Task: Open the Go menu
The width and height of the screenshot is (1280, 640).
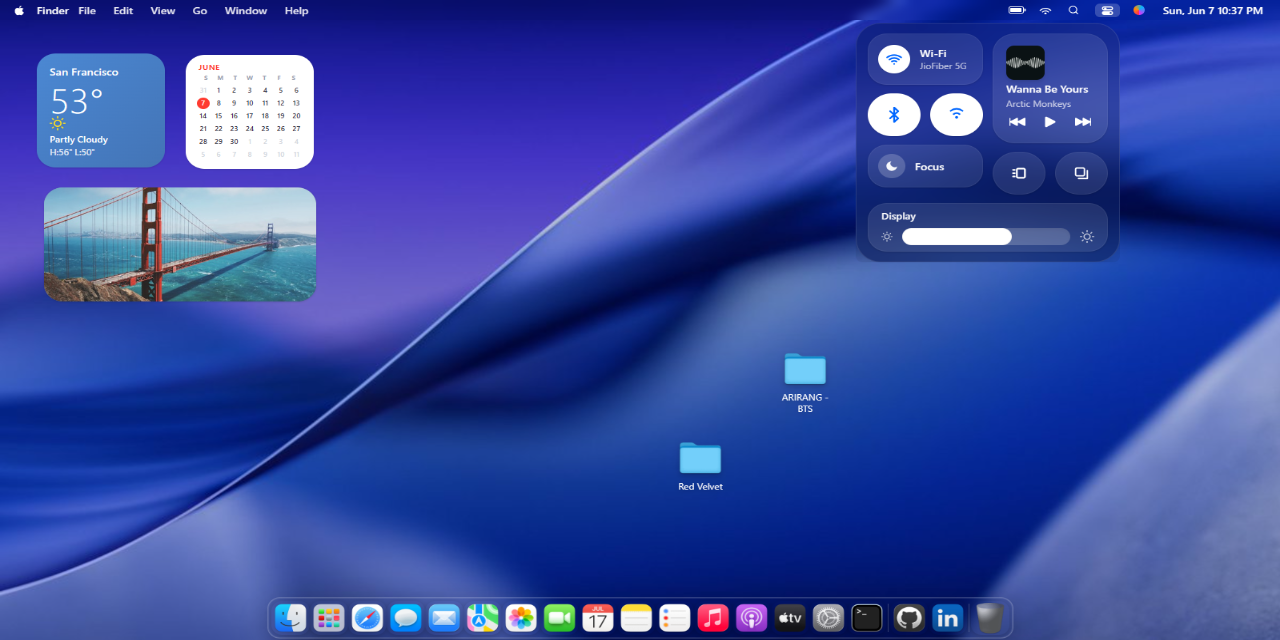Action: [200, 11]
